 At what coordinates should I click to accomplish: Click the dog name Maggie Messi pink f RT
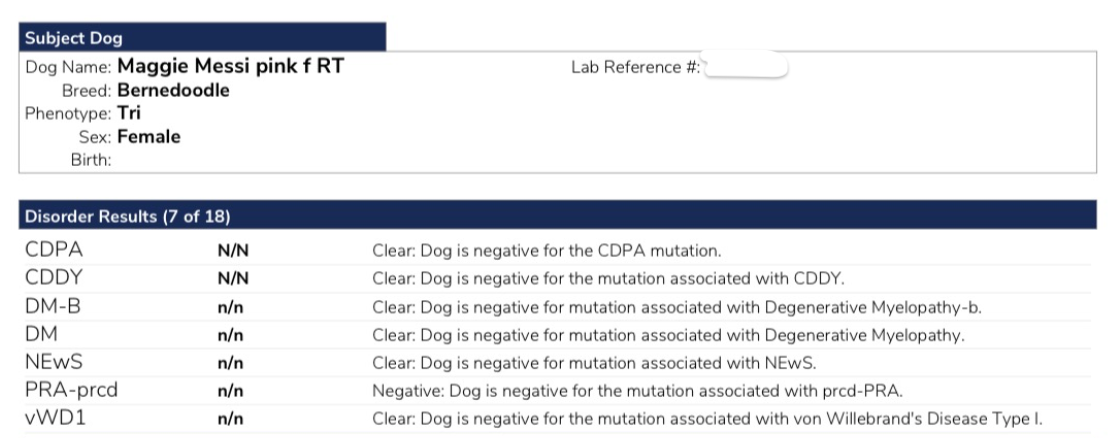231,67
